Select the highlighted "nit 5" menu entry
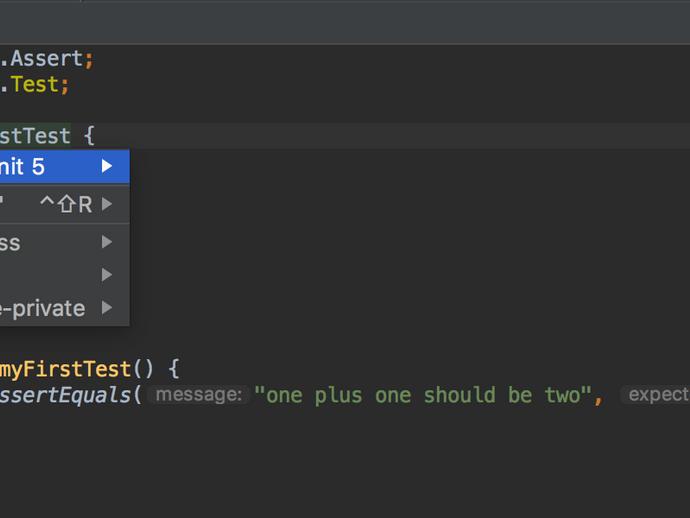 (x=65, y=166)
